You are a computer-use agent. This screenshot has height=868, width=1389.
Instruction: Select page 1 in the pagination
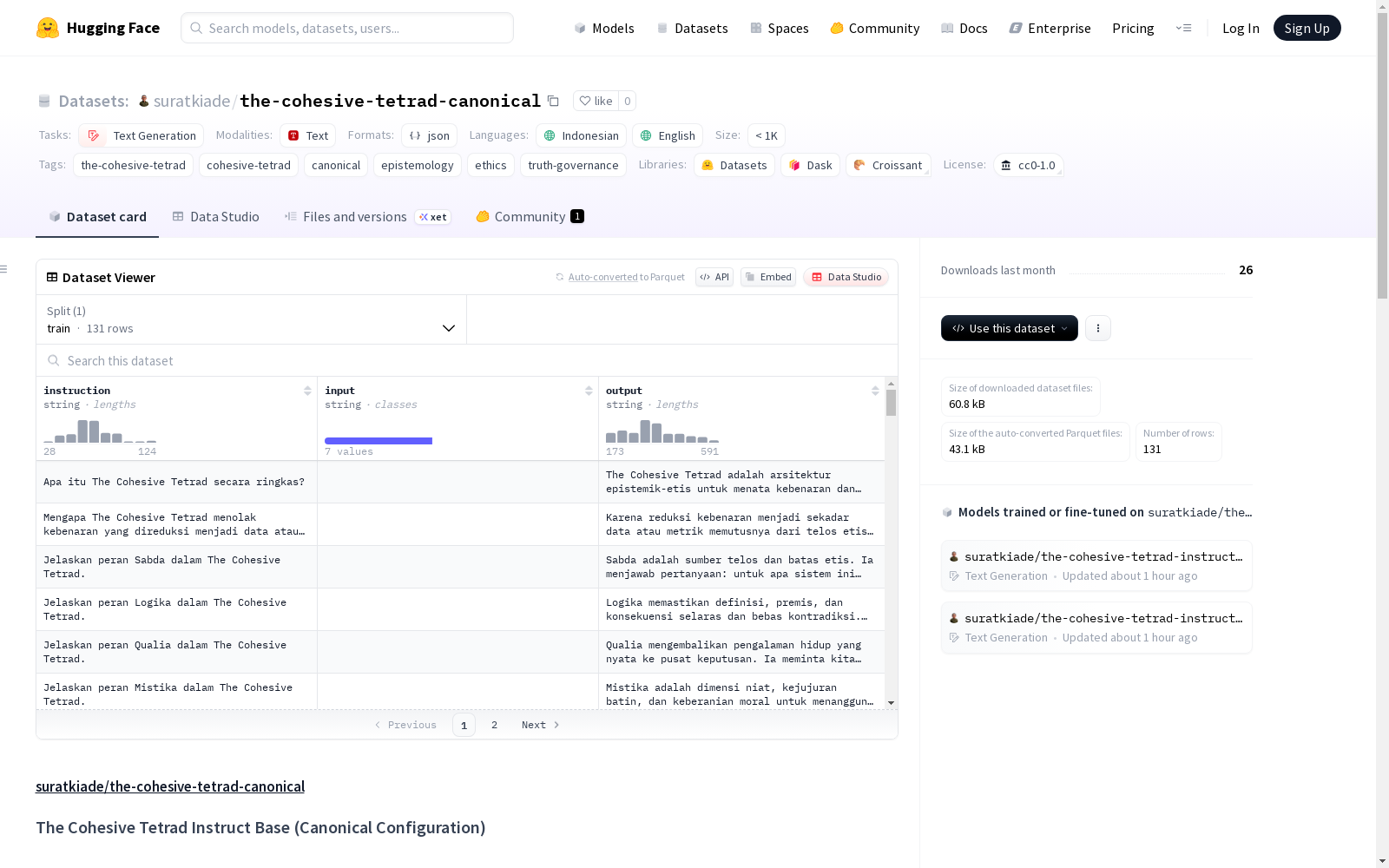(464, 725)
